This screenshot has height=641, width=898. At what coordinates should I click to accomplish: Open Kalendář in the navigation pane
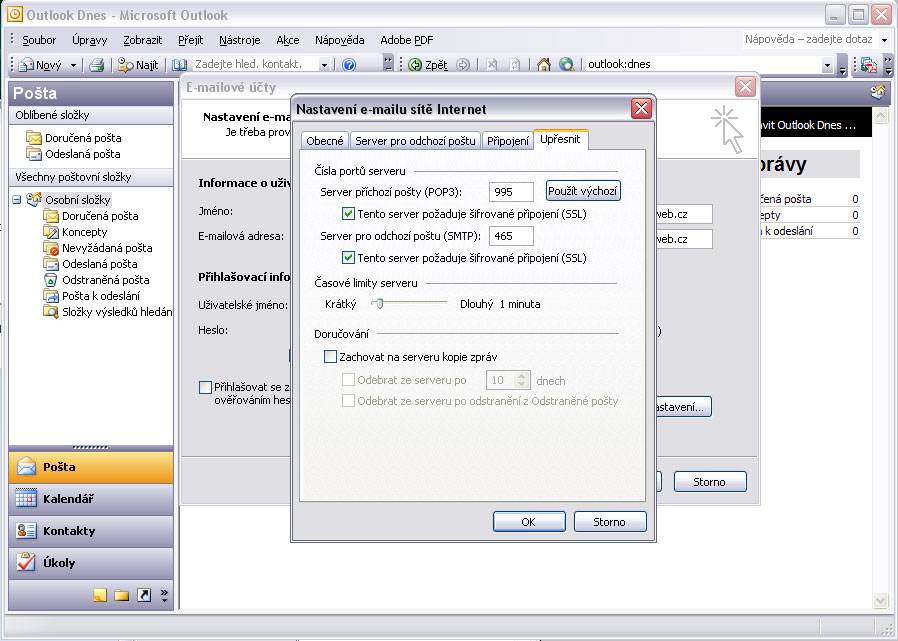[x=68, y=499]
